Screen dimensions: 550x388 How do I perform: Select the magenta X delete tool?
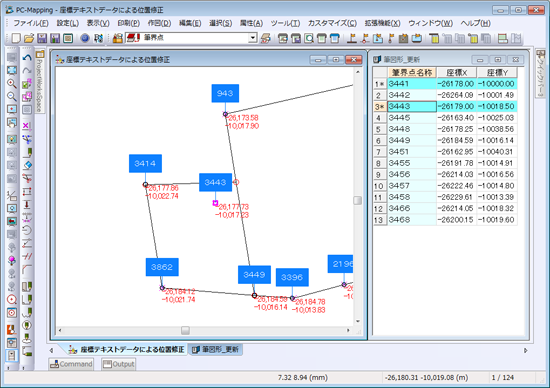coord(27,126)
